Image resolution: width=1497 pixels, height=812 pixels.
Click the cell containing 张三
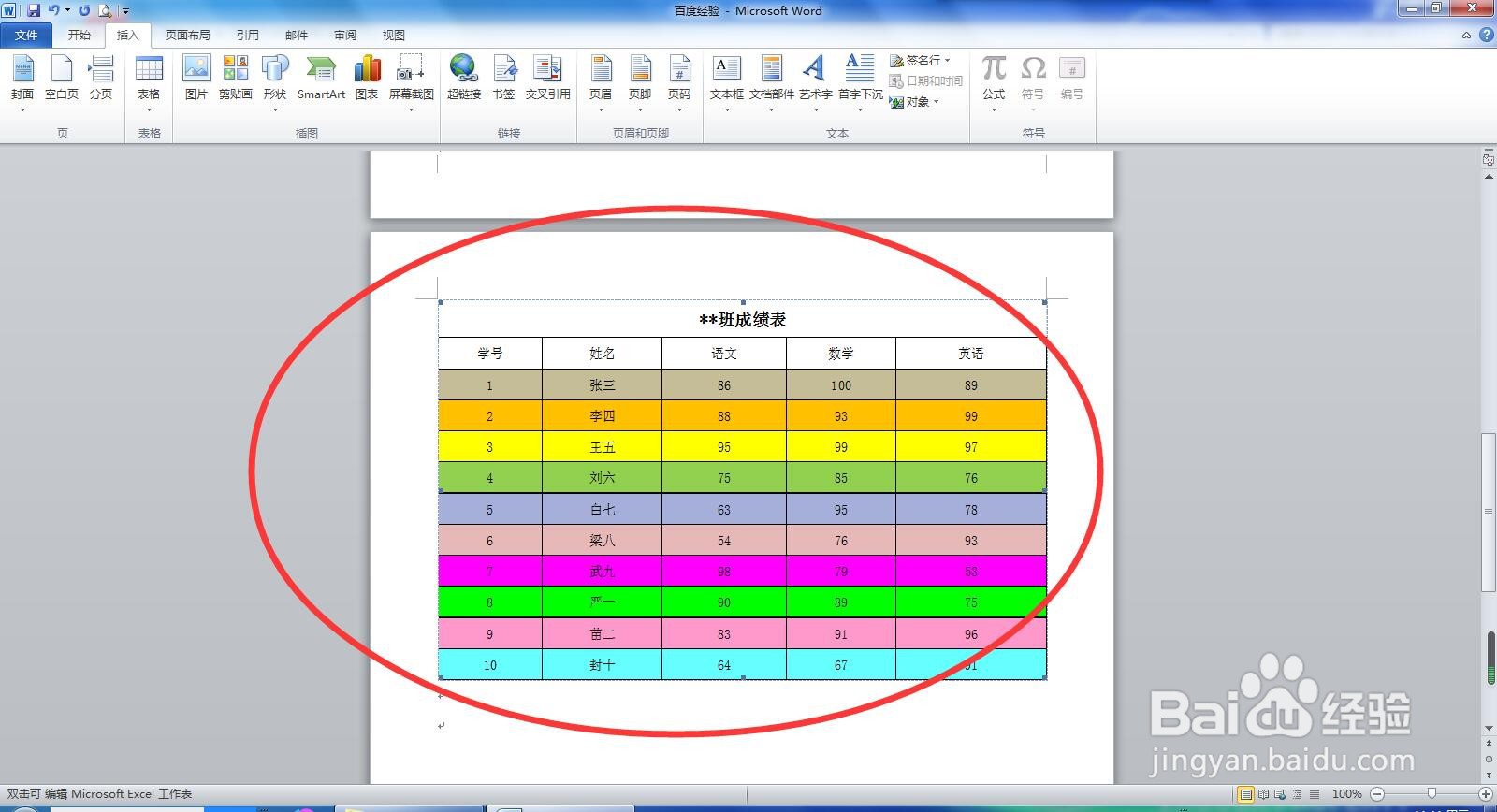[603, 385]
